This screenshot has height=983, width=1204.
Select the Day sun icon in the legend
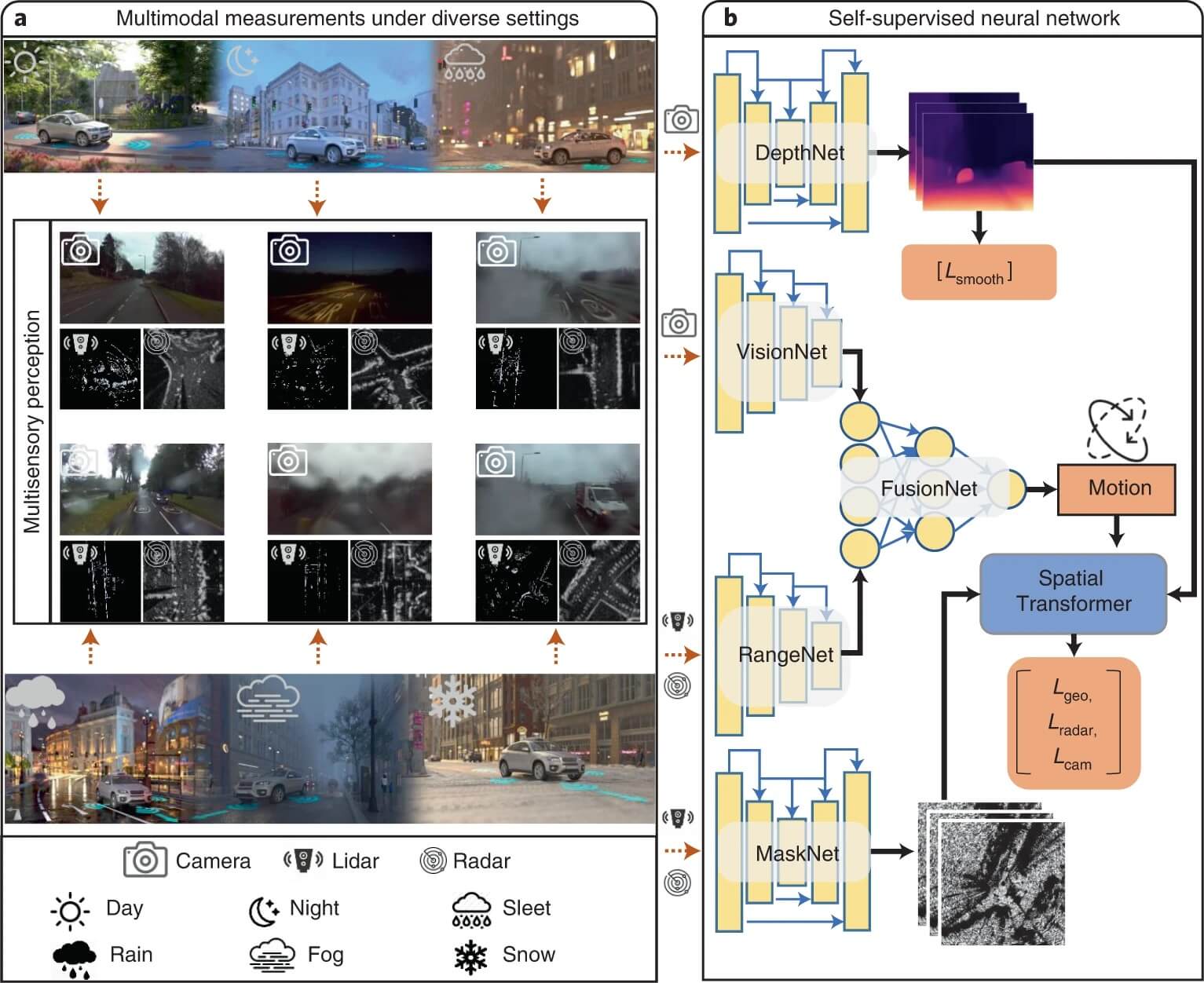point(71,911)
